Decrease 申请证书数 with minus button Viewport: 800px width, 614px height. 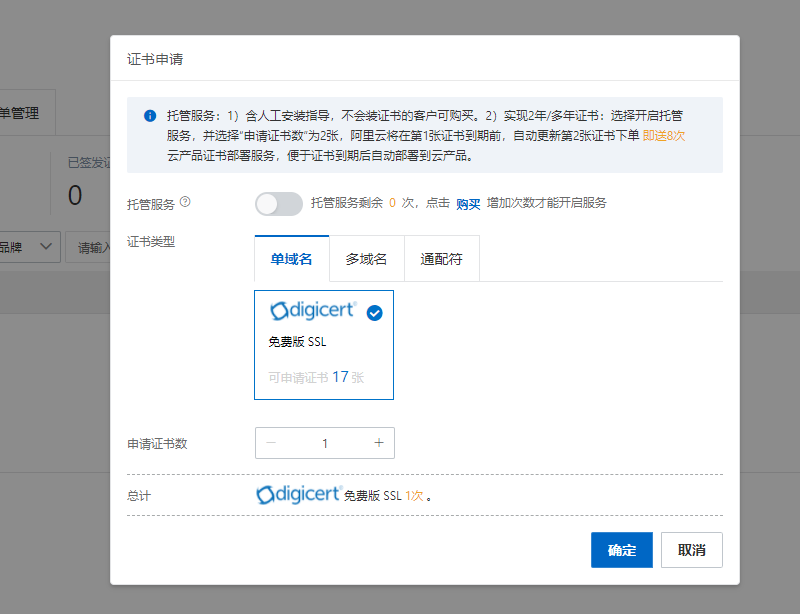[x=271, y=443]
